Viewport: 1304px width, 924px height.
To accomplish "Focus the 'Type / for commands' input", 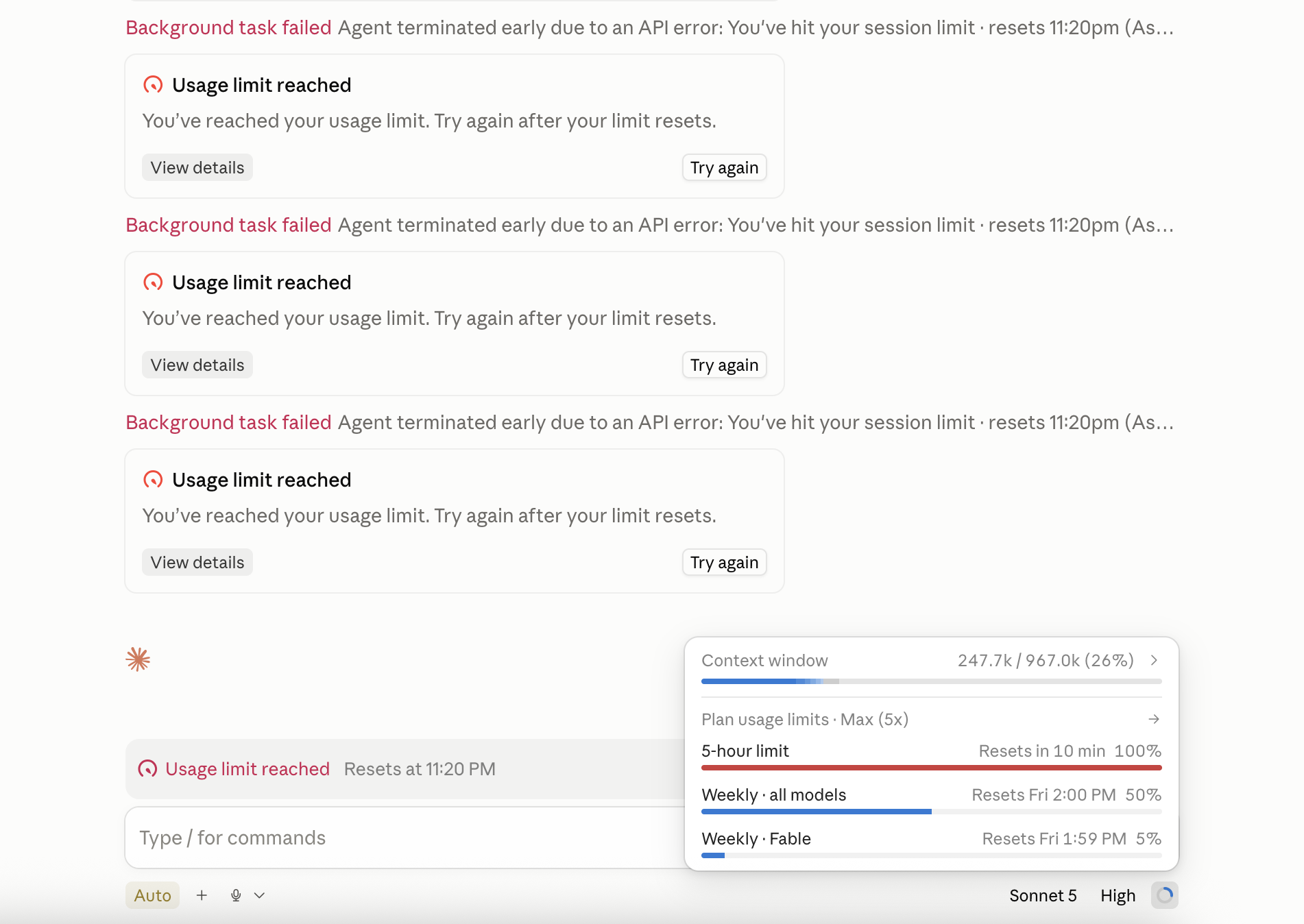I will coord(405,838).
